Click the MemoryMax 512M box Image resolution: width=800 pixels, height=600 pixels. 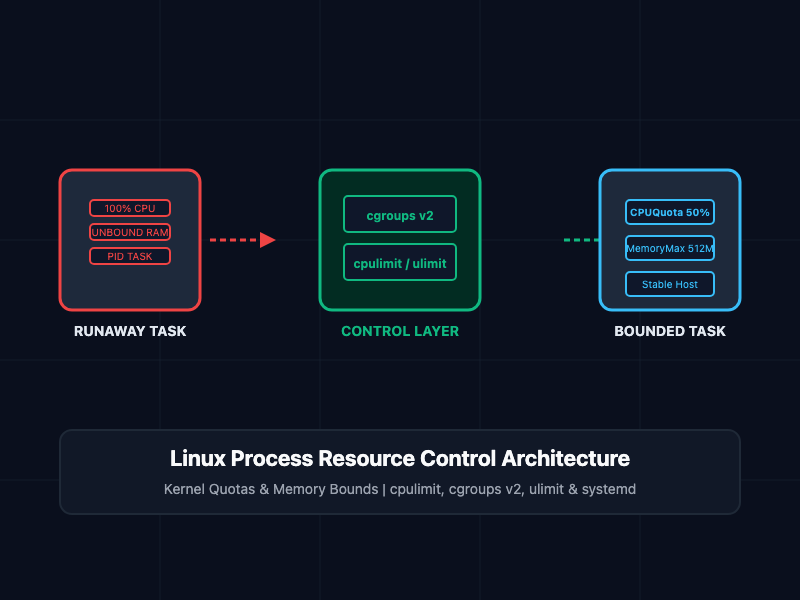pos(669,248)
